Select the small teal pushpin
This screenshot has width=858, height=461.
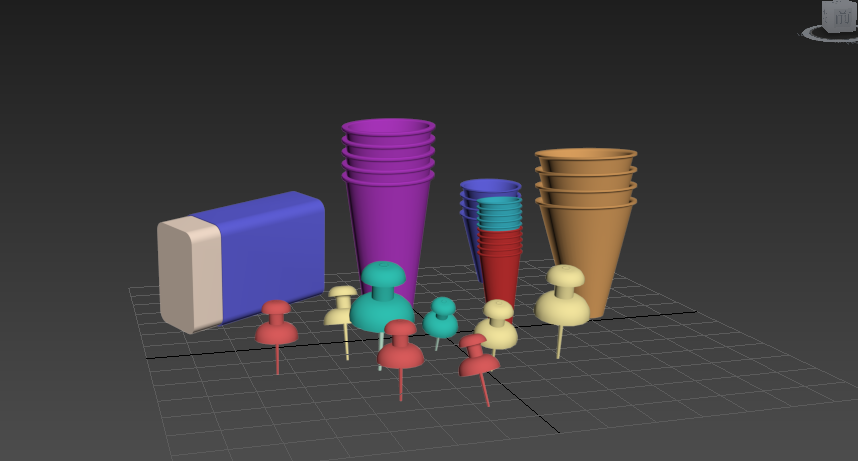tap(441, 317)
